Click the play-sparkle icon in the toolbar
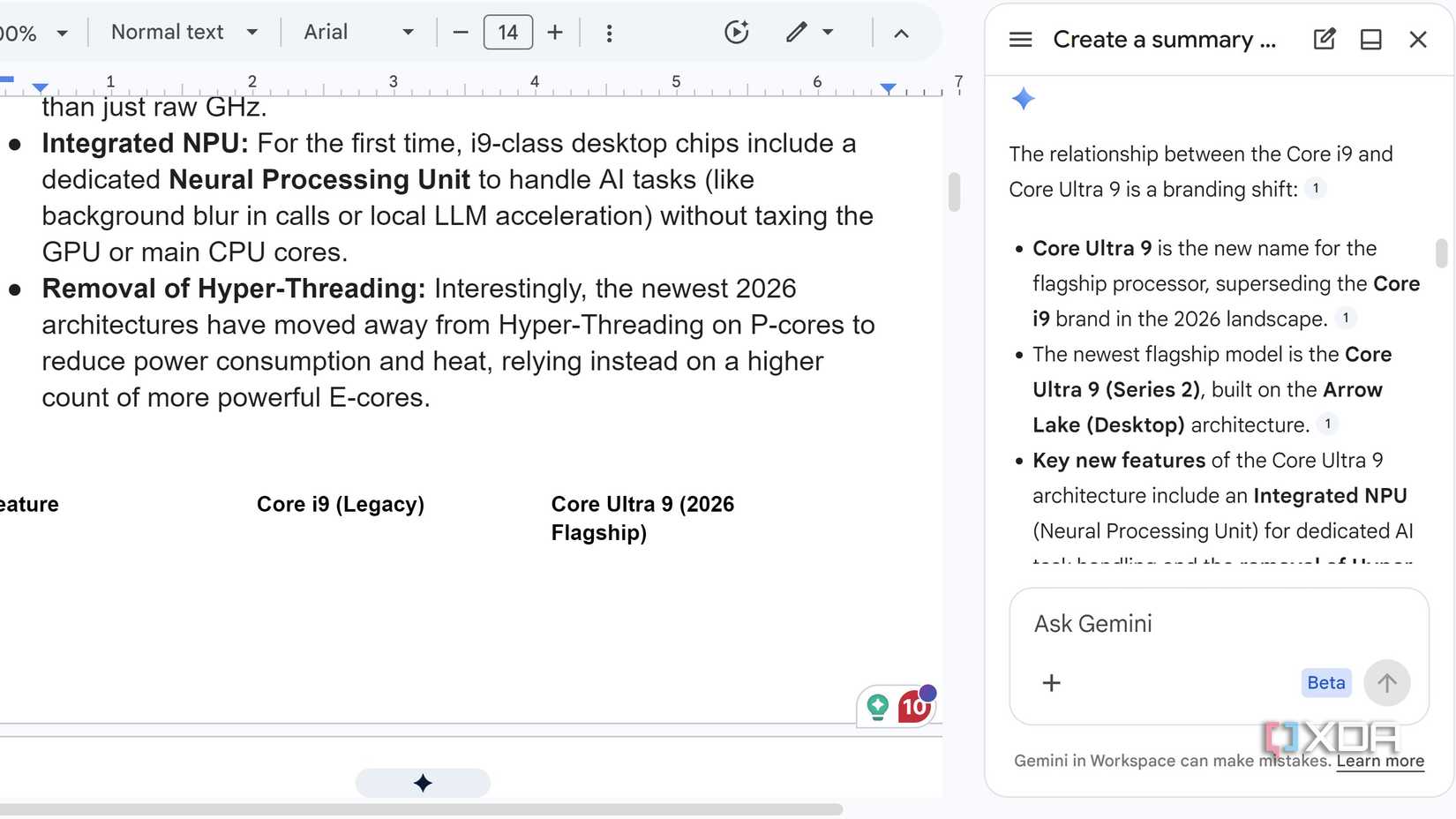The width and height of the screenshot is (1456, 819). pyautogui.click(x=736, y=33)
